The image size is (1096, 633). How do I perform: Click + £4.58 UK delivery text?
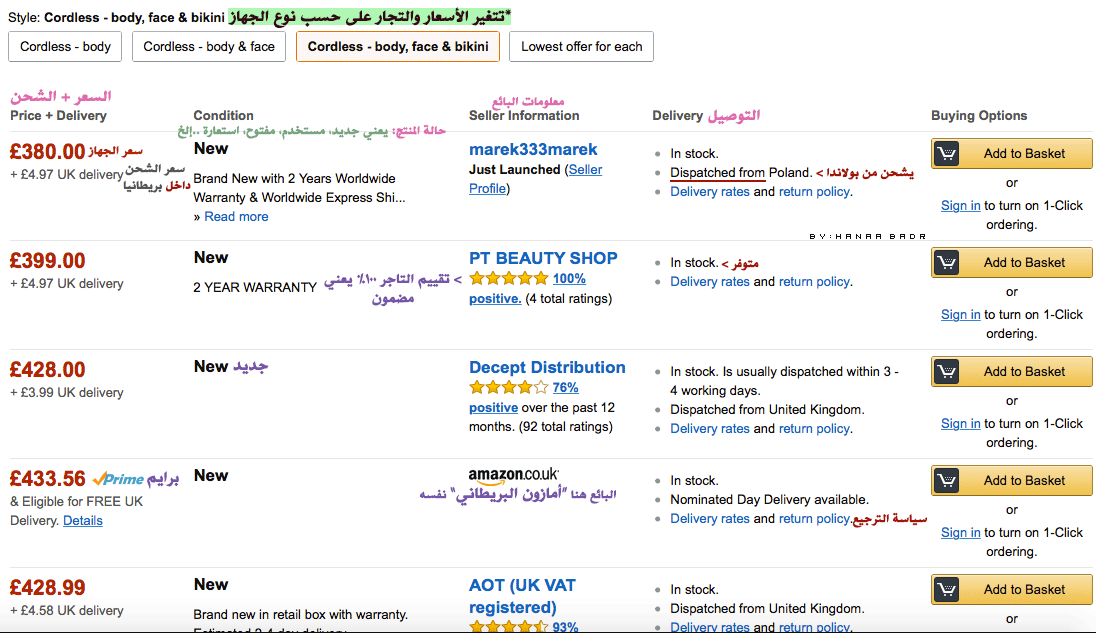click(x=66, y=611)
